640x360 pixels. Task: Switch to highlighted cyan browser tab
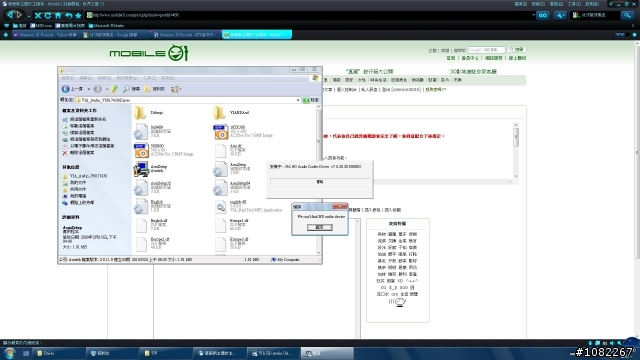257,35
